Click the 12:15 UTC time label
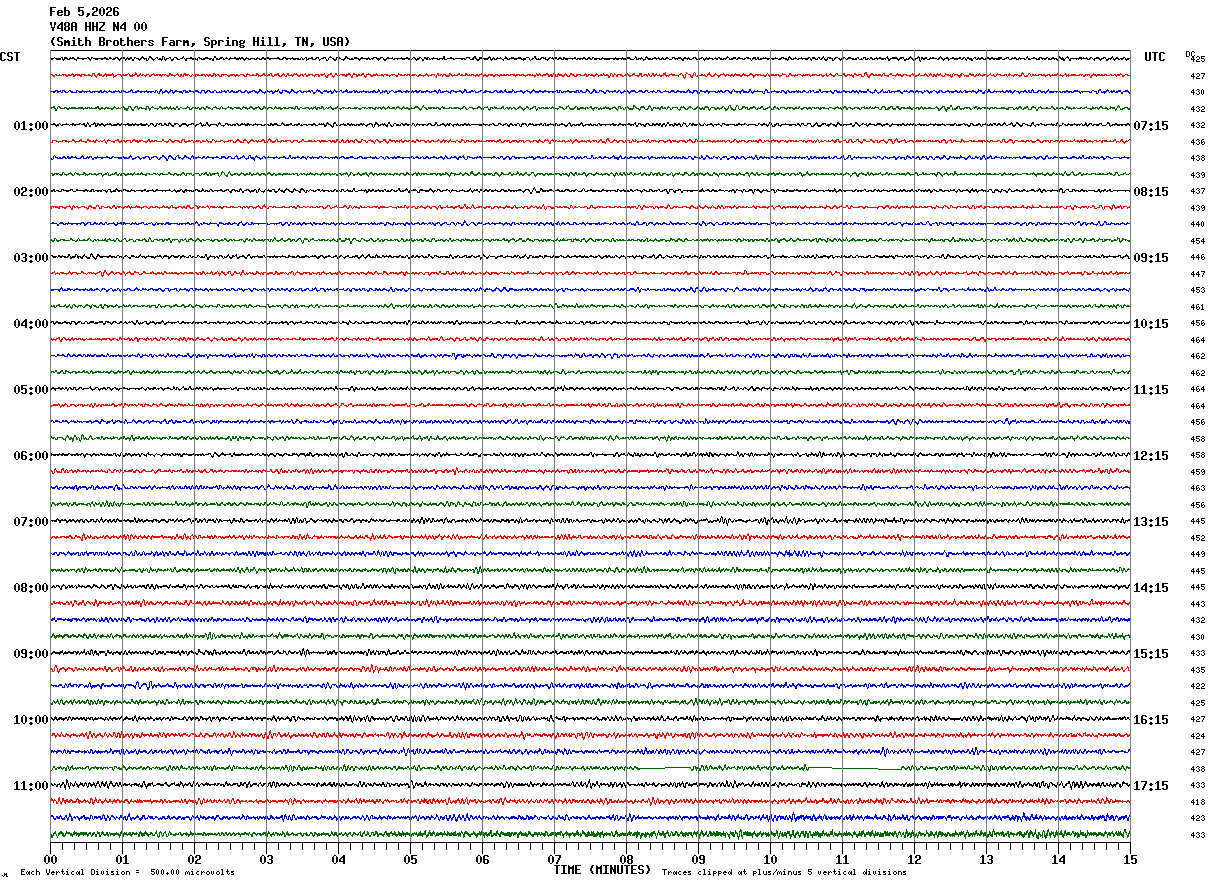The width and height of the screenshot is (1210, 886). [x=1151, y=456]
